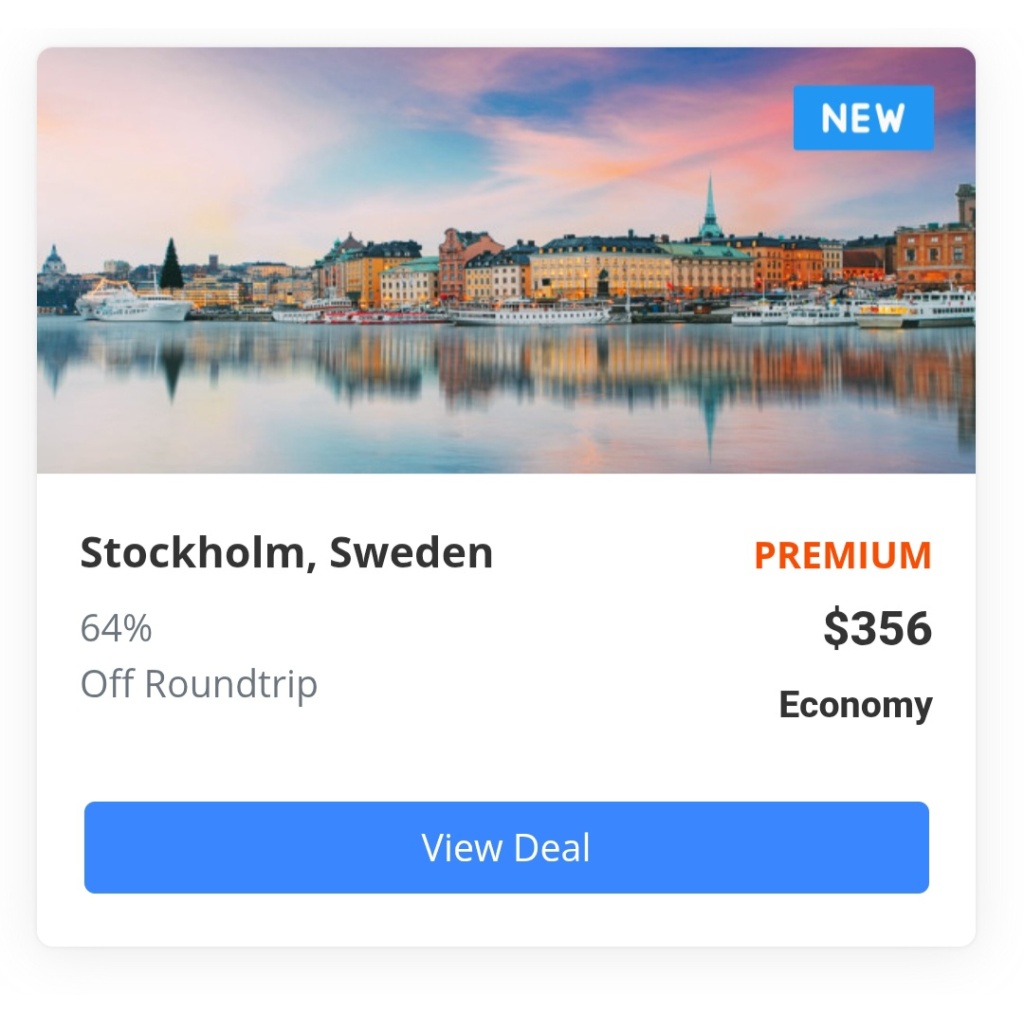
Task: Click the dark evergreen tree in photo
Action: pos(171,264)
